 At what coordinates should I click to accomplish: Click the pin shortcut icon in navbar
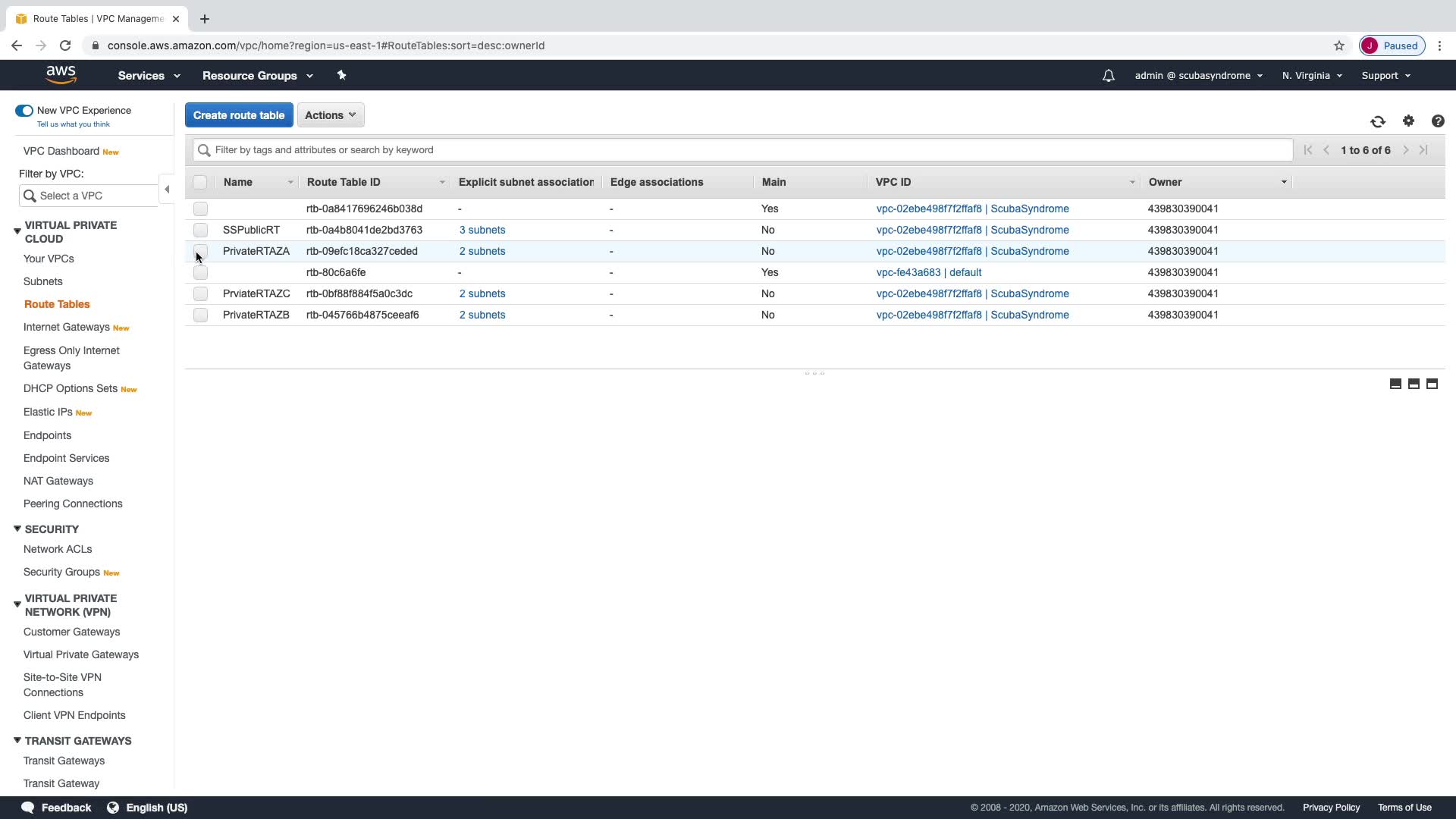click(x=341, y=75)
